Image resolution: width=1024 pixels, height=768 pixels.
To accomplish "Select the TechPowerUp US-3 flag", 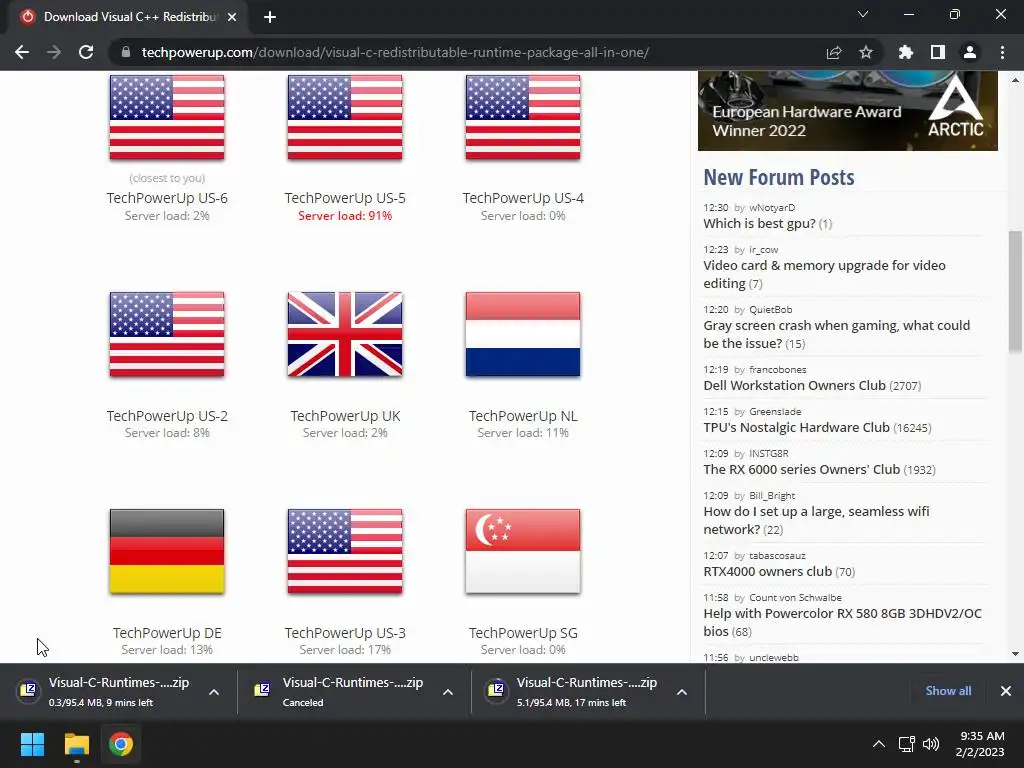I will (x=345, y=552).
